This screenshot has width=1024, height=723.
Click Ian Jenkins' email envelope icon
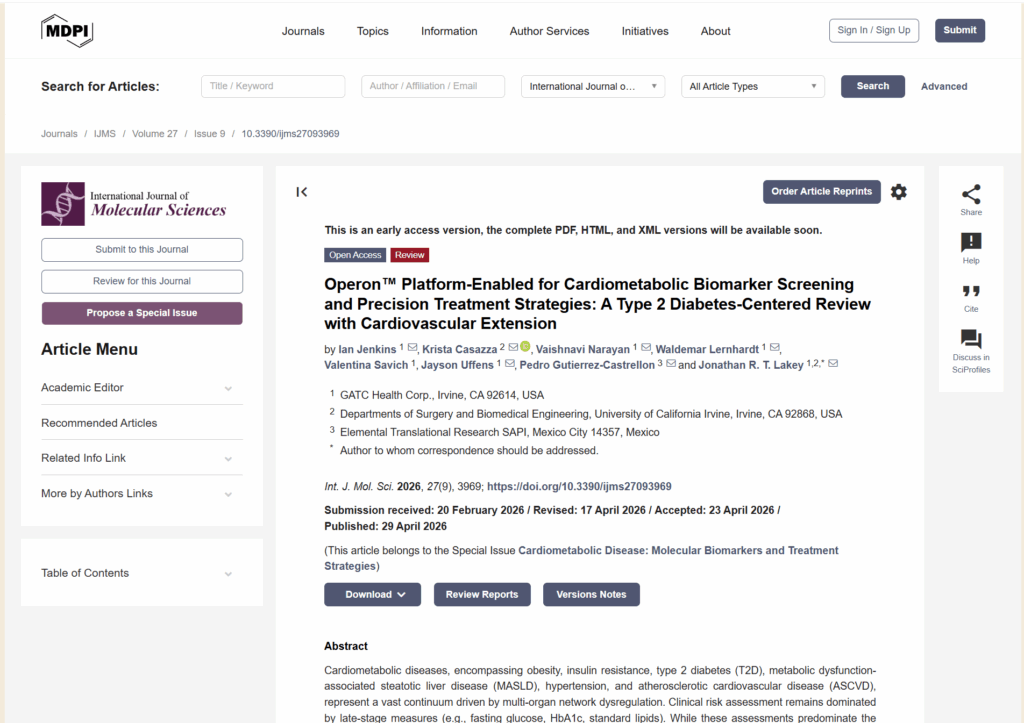(412, 348)
